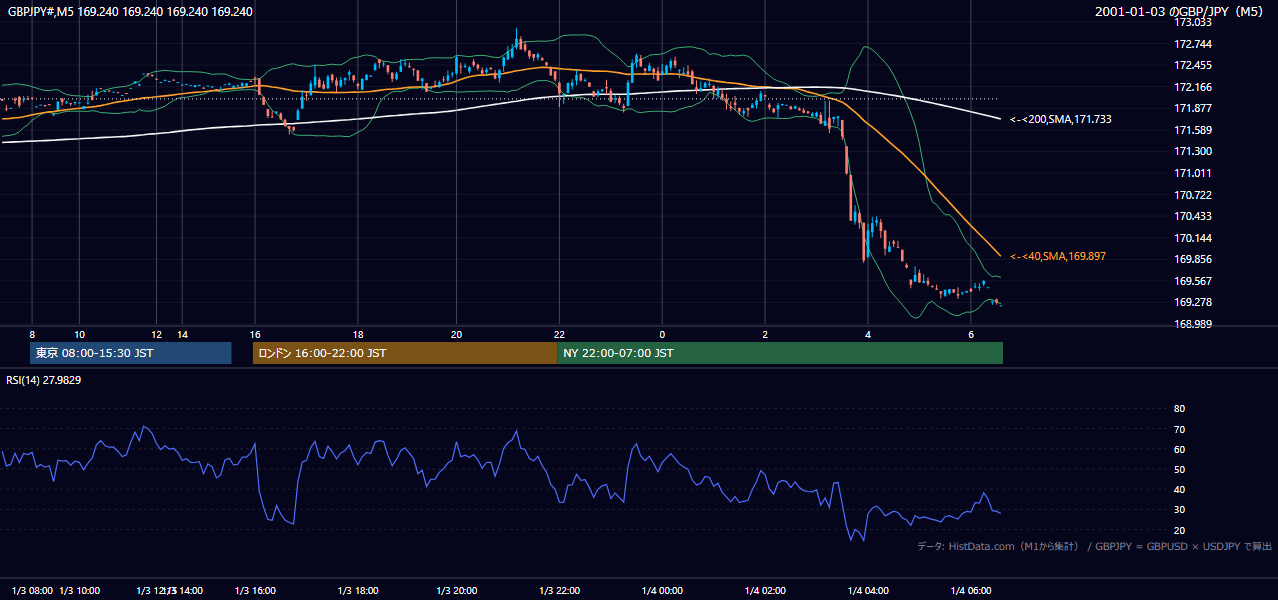Screen dimensions: 1278x600
Task: Click the ロンドン 16:00-22:00 JST session bar
Action: (x=404, y=353)
